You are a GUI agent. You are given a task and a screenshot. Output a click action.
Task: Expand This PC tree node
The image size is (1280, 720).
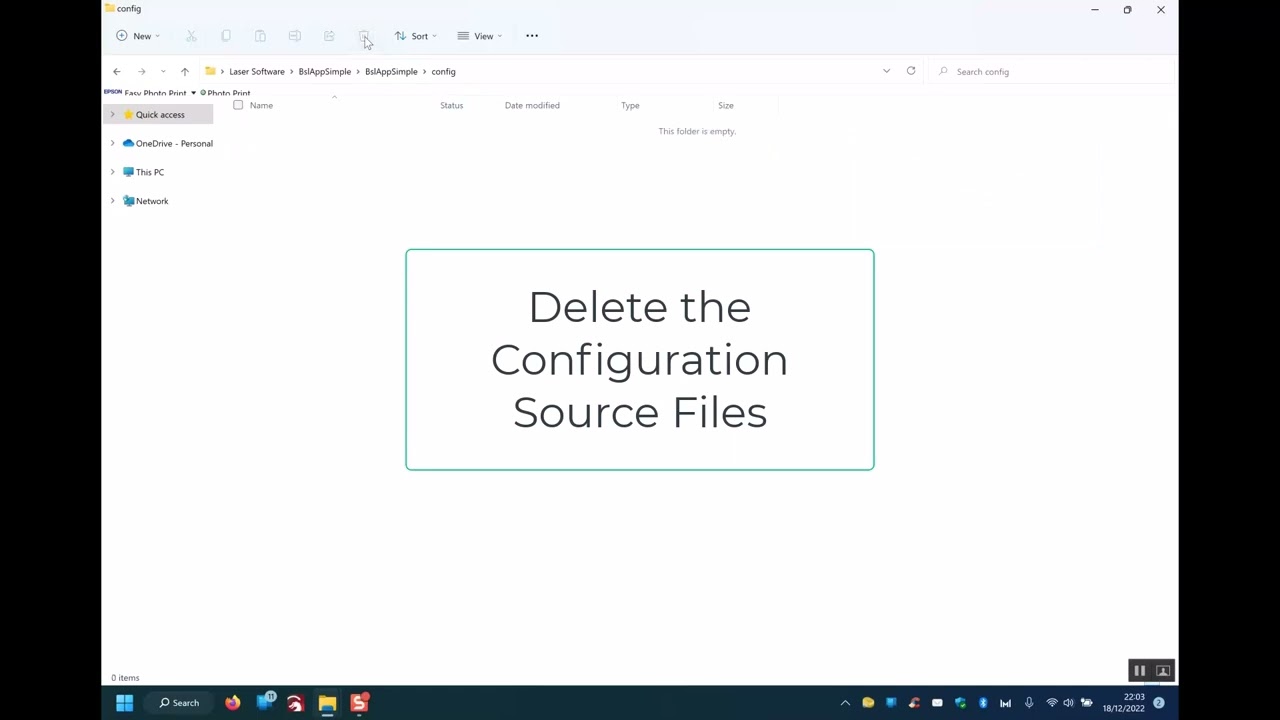(112, 172)
